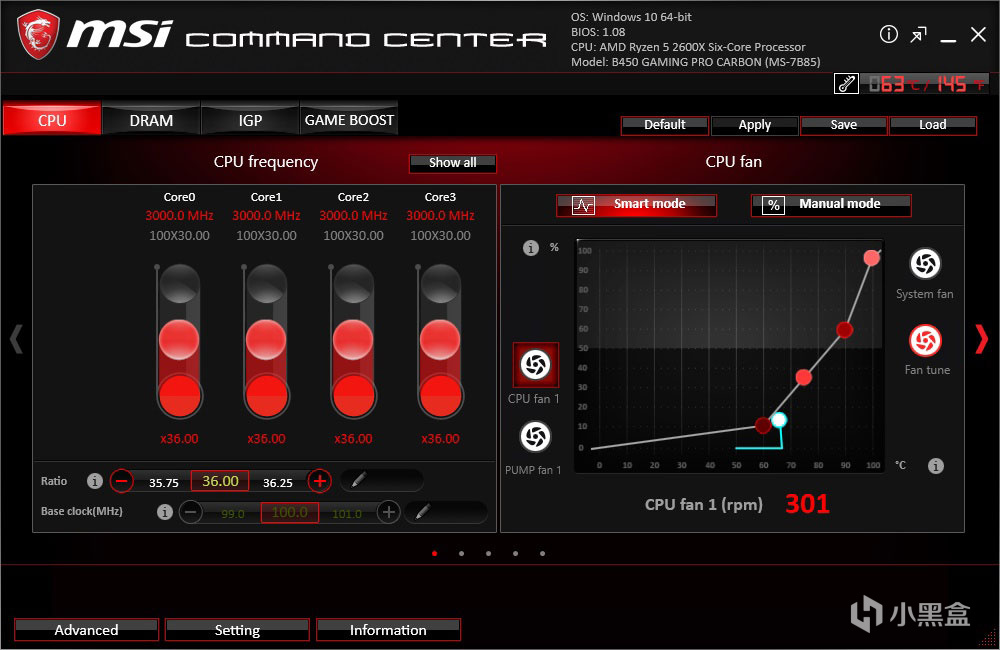Open the info icon in title bar
Viewport: 1000px width, 650px height.
888,34
